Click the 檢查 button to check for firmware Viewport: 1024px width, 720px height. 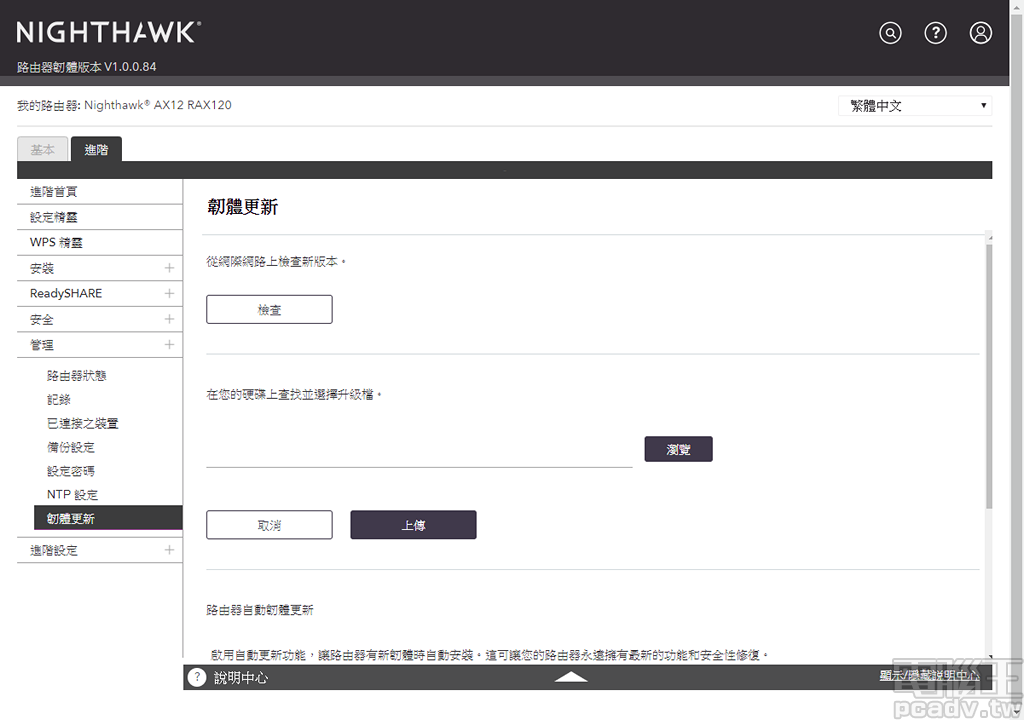[269, 309]
